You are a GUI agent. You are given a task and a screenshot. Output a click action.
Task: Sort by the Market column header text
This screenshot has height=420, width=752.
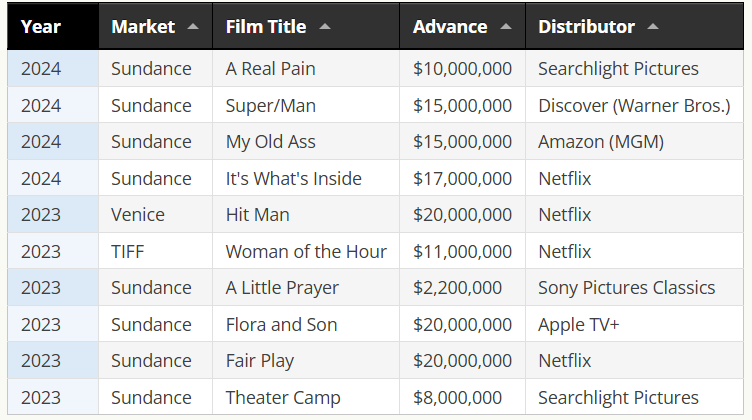[x=143, y=27]
